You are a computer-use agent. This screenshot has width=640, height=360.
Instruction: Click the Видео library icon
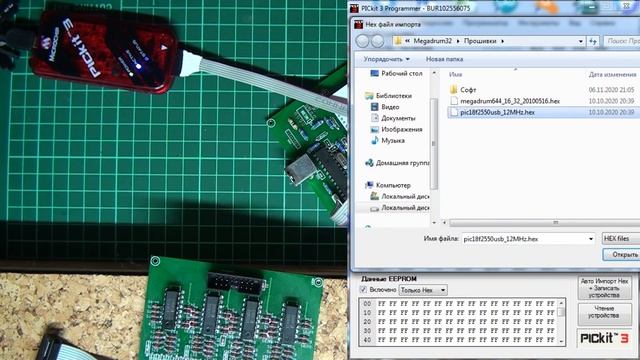[x=374, y=107]
